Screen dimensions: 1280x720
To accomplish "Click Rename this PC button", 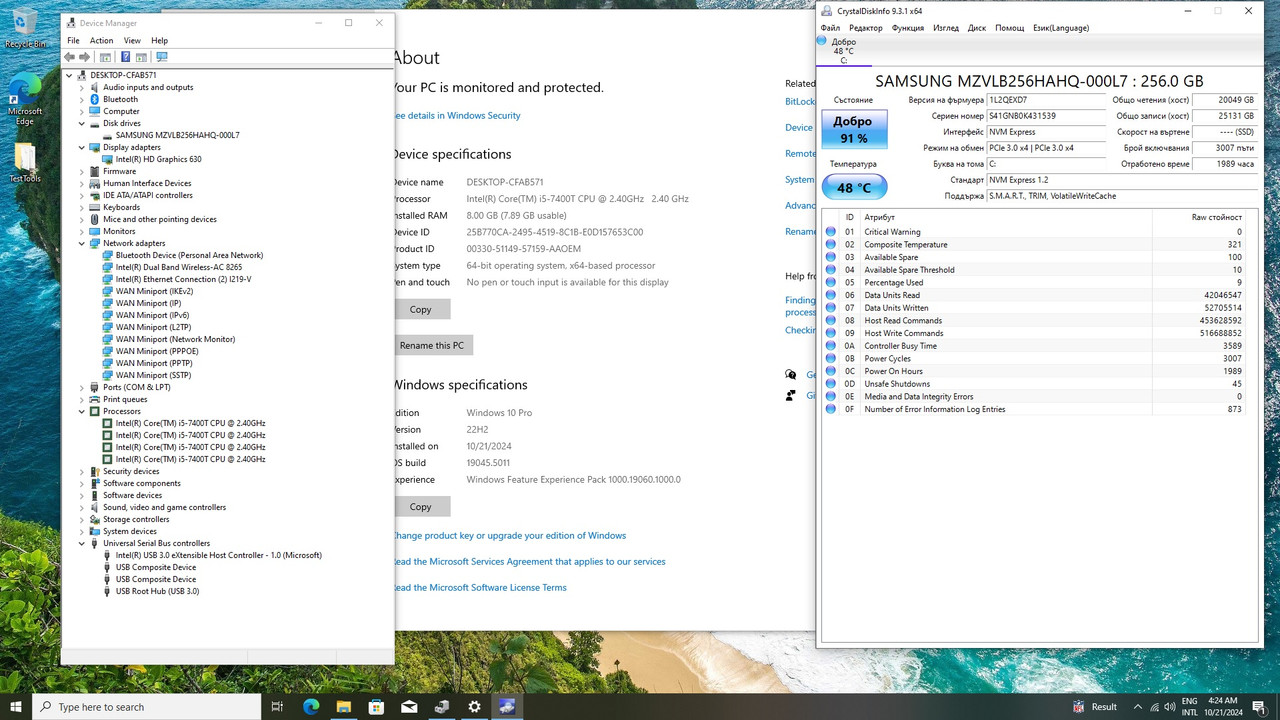I will tap(432, 345).
